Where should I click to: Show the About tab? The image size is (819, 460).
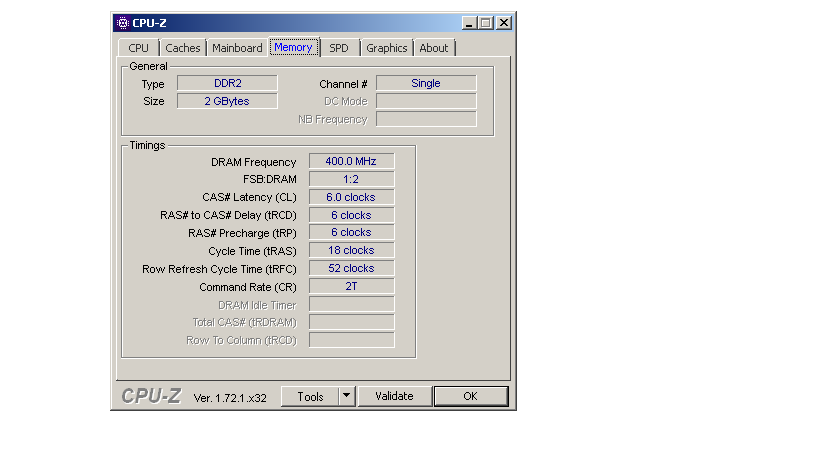click(434, 48)
